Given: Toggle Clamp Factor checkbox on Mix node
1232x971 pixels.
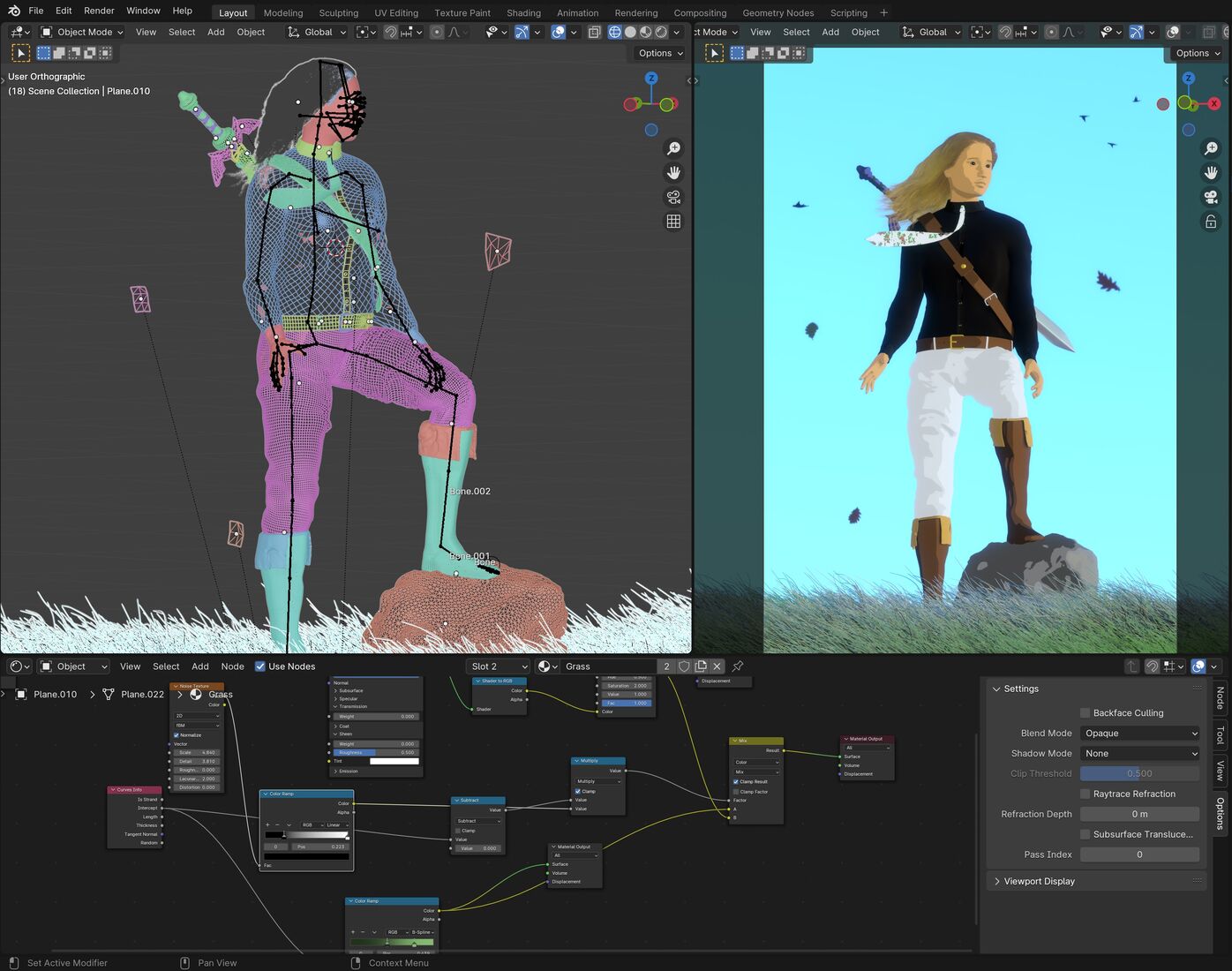Looking at the screenshot, I should [x=736, y=791].
